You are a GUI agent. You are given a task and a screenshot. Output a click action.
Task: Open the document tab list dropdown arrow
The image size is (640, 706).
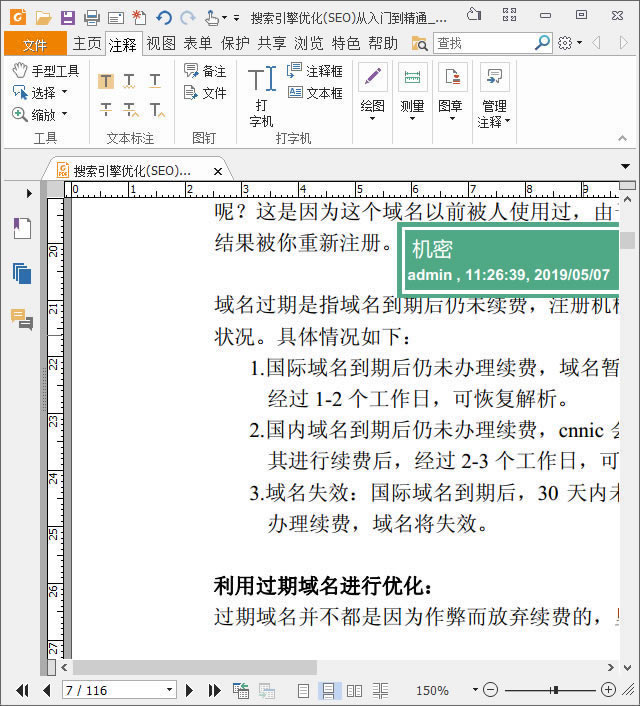pyautogui.click(x=625, y=167)
